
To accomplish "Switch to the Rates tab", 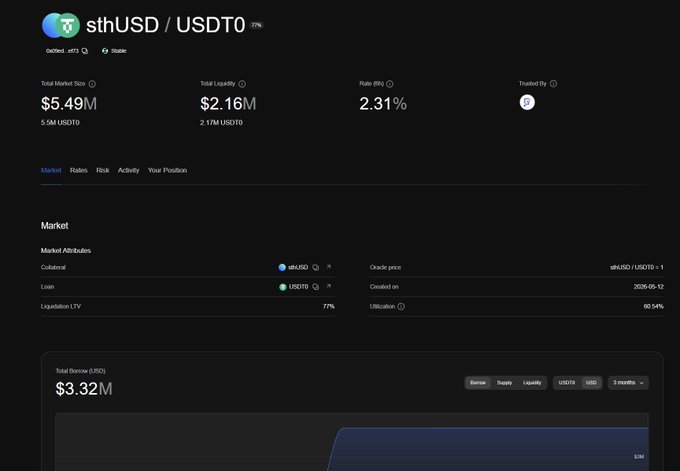I will pos(78,170).
